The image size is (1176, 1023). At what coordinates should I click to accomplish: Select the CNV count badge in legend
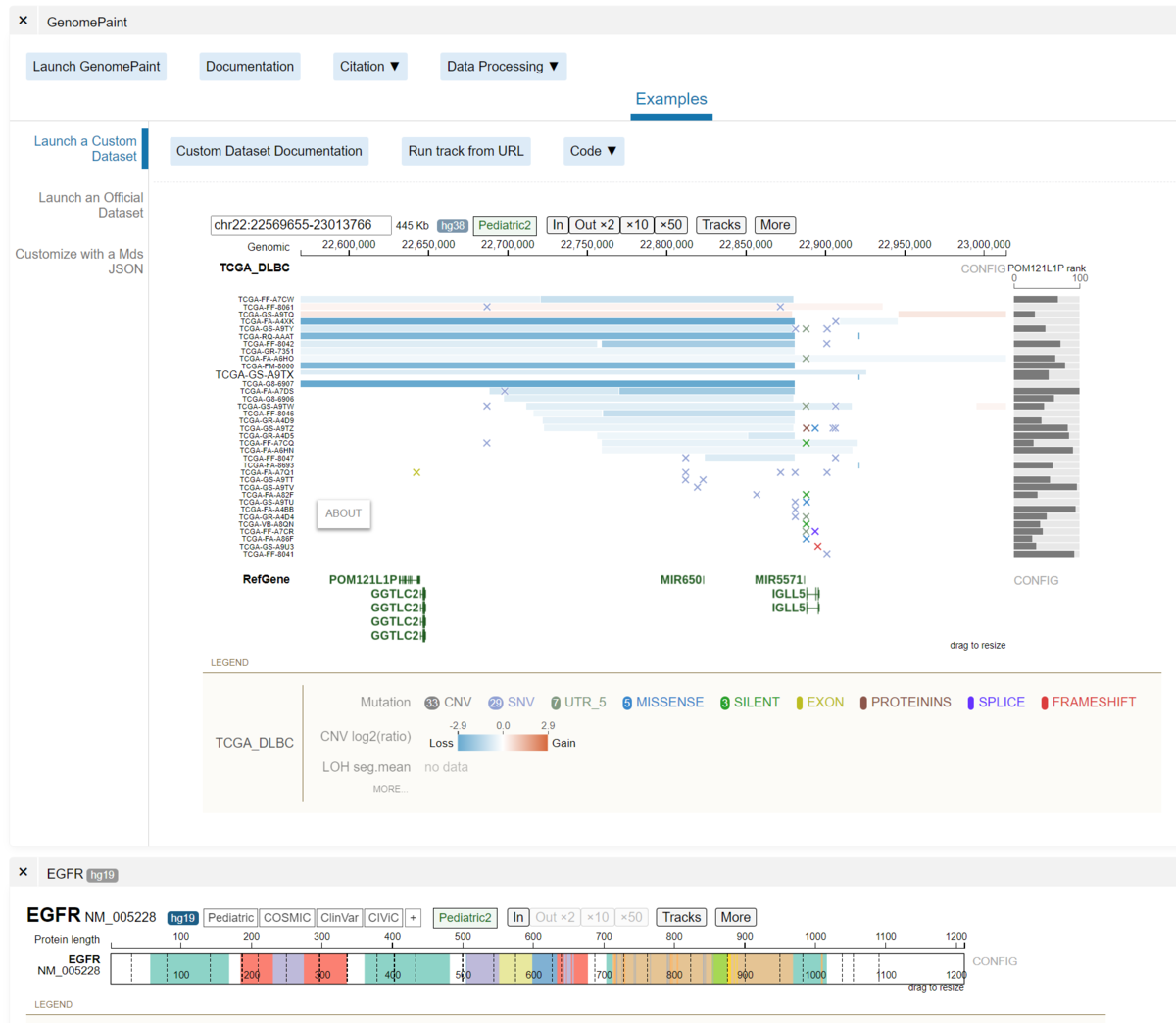[432, 703]
